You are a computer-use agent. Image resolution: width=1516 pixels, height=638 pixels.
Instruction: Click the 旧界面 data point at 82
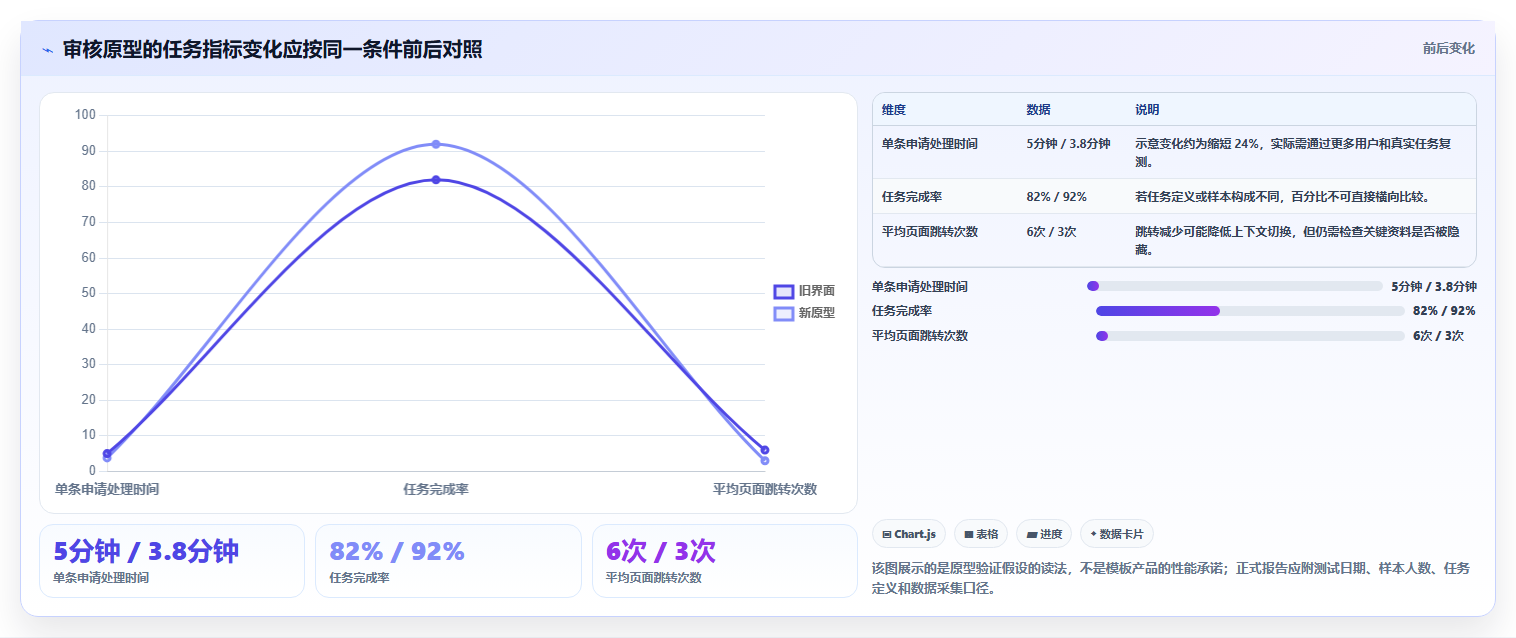coord(436,180)
